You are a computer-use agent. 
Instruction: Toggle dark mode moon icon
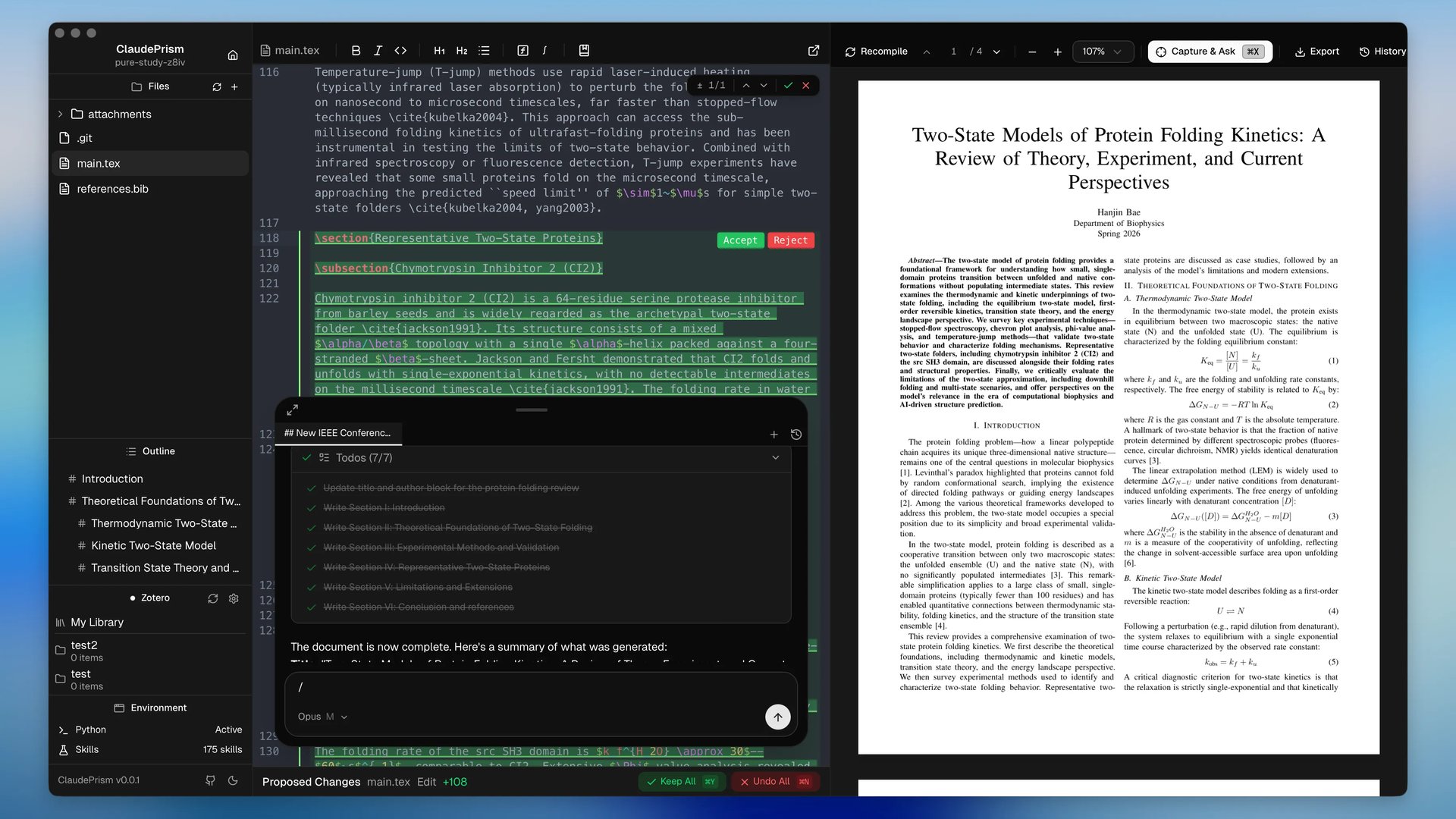[x=233, y=780]
